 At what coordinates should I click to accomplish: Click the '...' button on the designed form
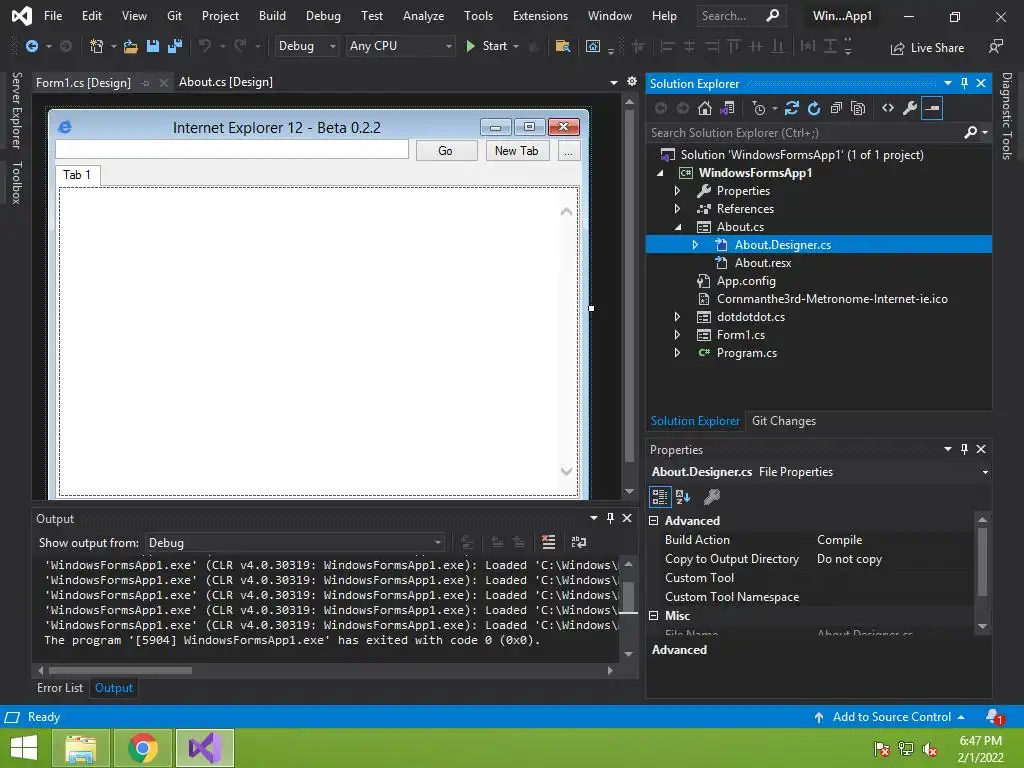[x=568, y=151]
